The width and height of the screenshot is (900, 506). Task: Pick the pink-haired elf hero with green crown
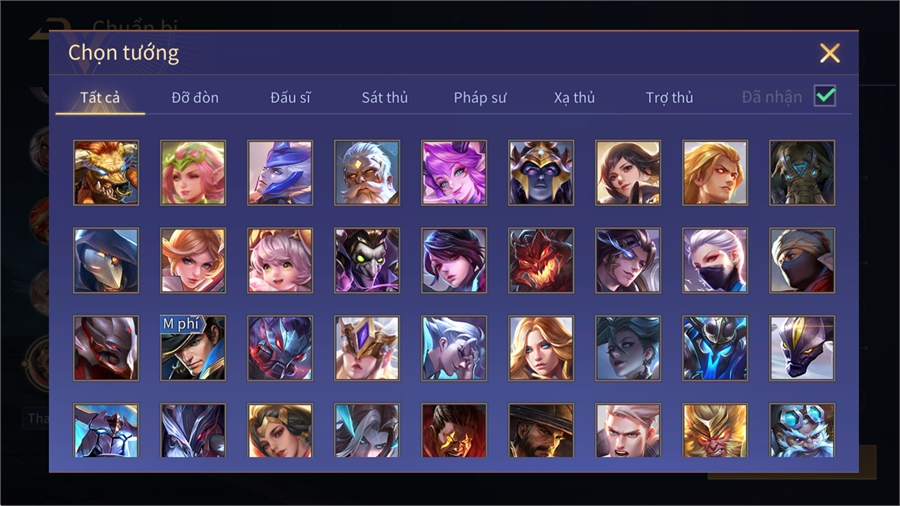click(x=193, y=173)
